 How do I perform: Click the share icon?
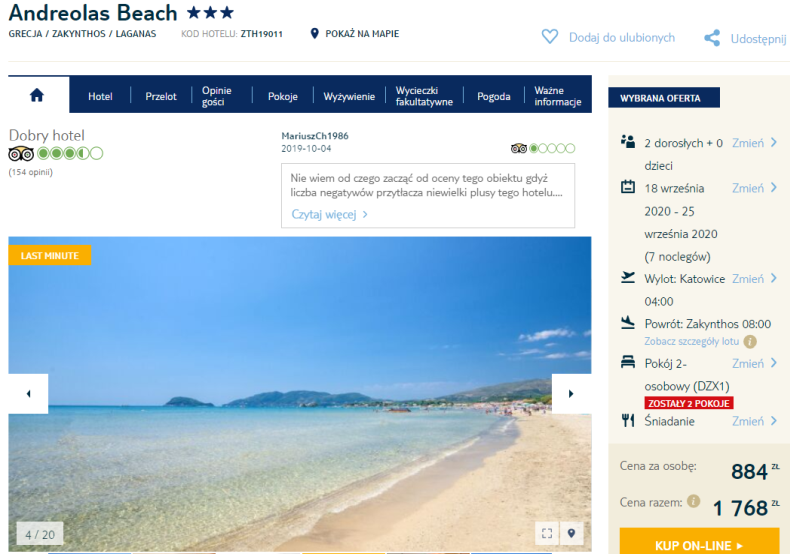712,38
